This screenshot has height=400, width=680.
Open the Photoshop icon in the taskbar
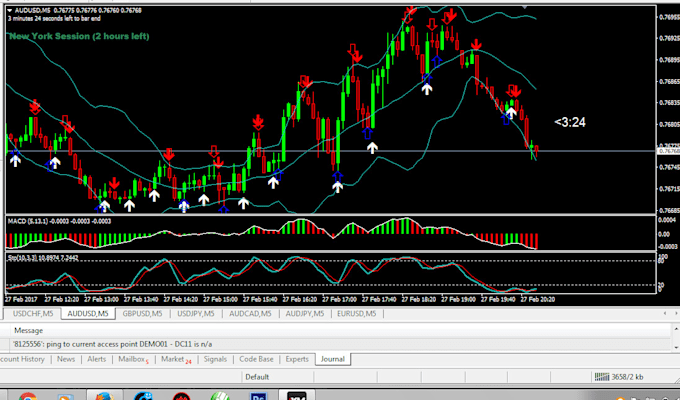[259, 397]
